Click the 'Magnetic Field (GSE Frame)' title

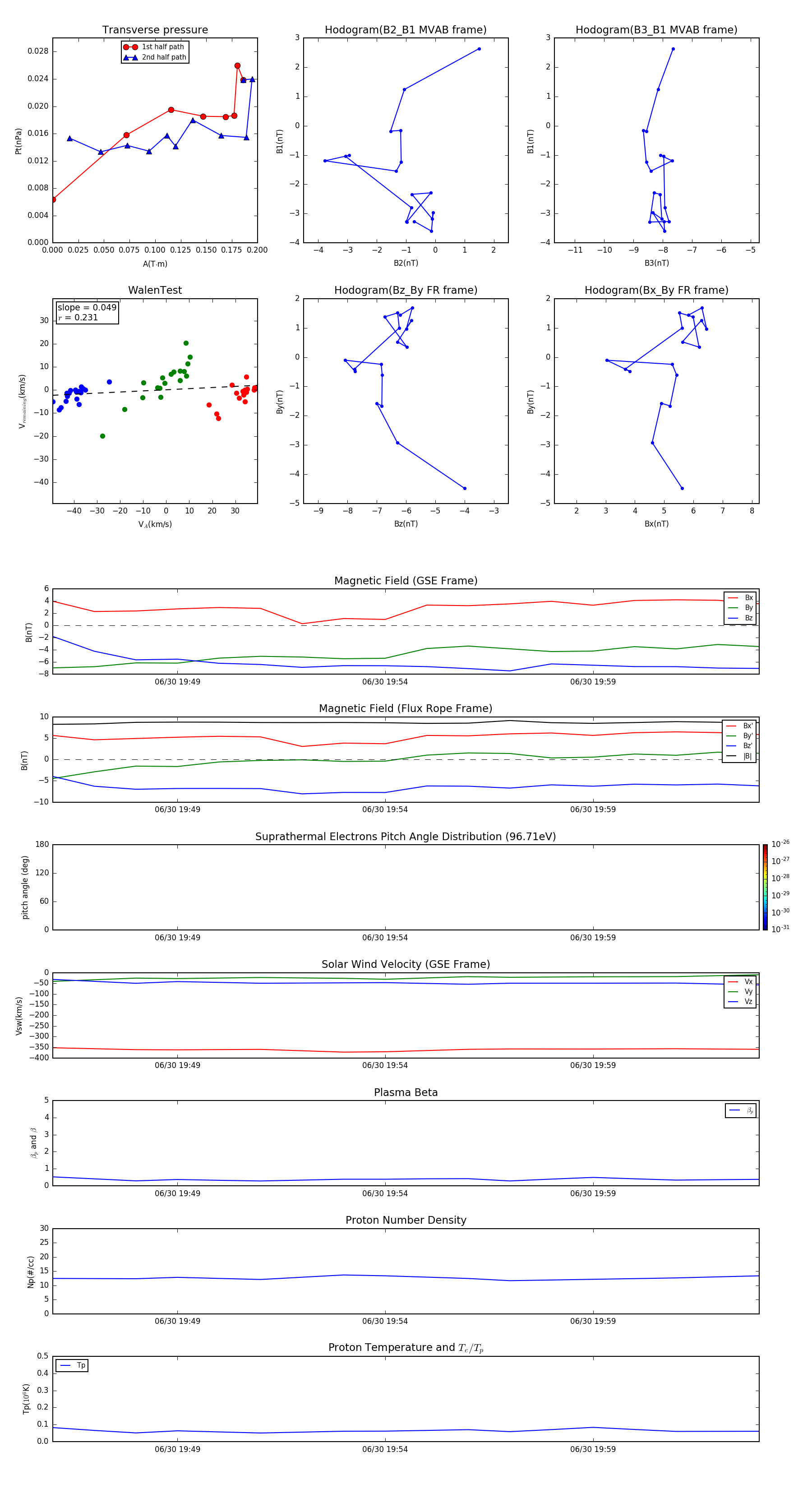pyautogui.click(x=406, y=581)
